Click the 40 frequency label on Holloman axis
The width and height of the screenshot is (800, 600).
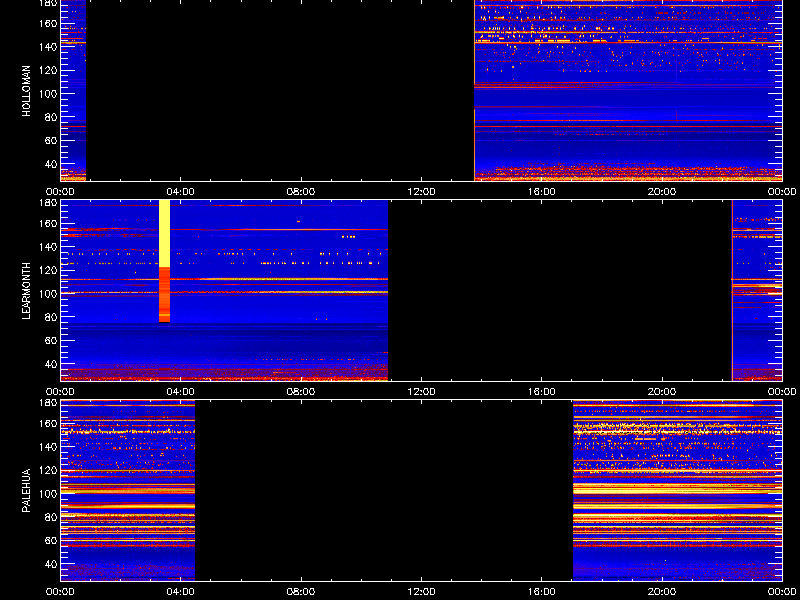[52, 164]
